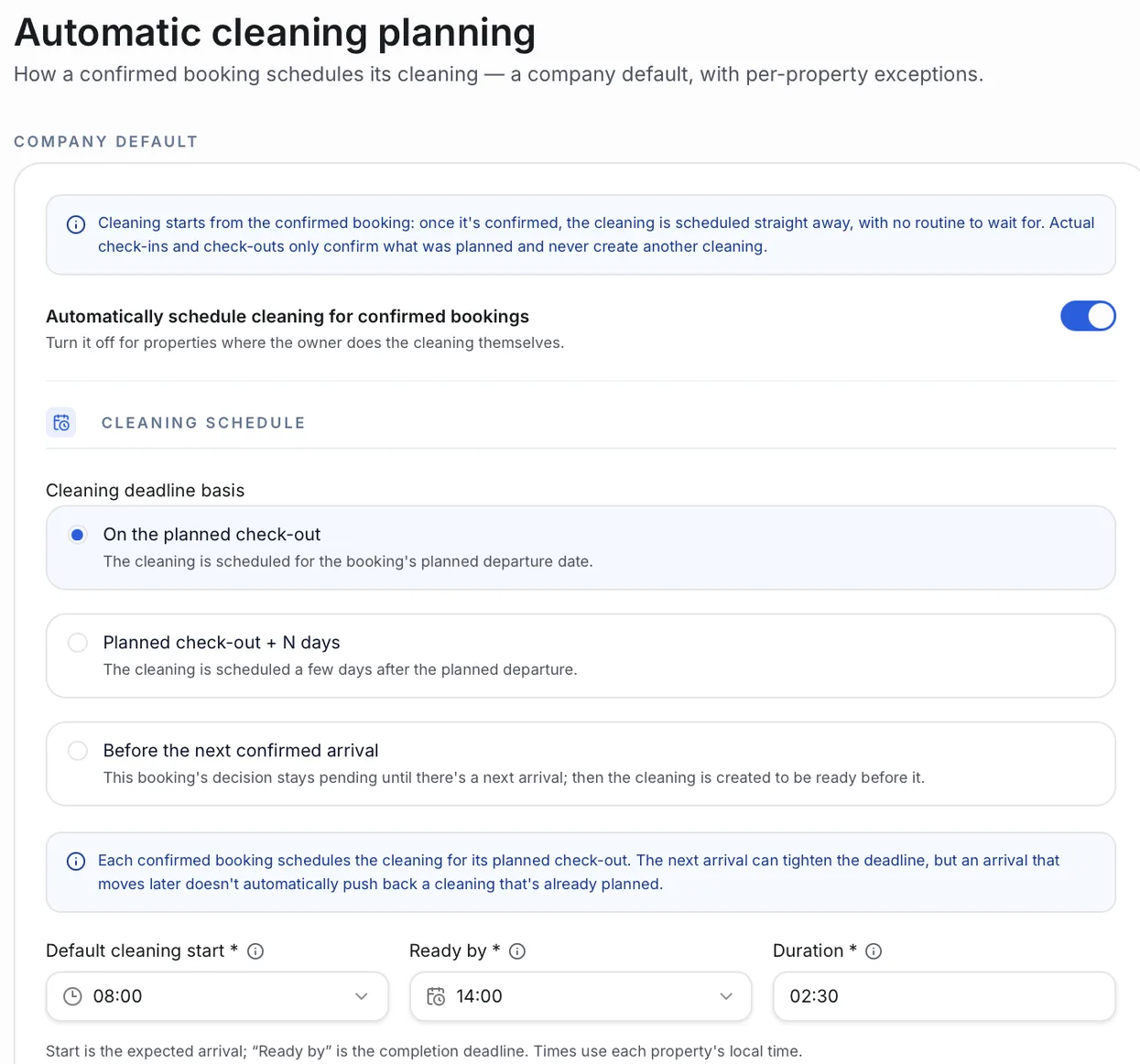1140x1064 pixels.
Task: Click the decision stays pending description text
Action: coord(514,777)
